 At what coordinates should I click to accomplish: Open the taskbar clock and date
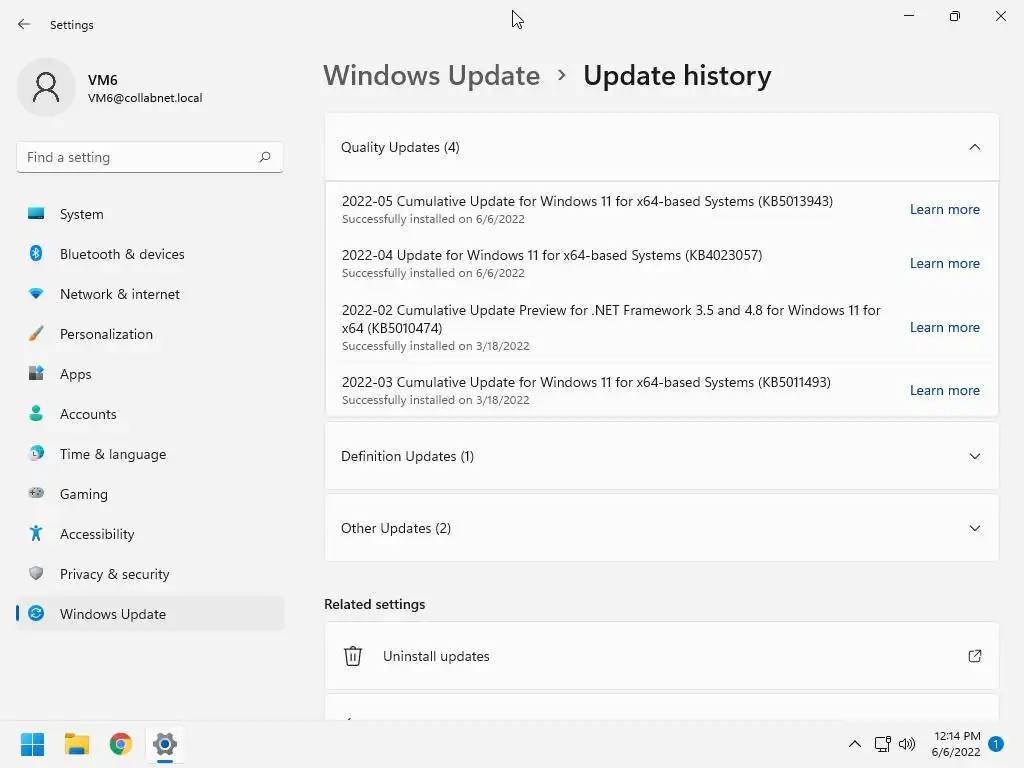coord(956,744)
